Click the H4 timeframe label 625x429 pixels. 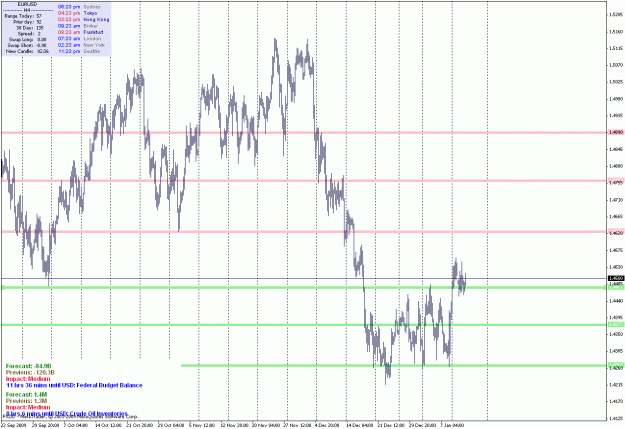point(28,10)
